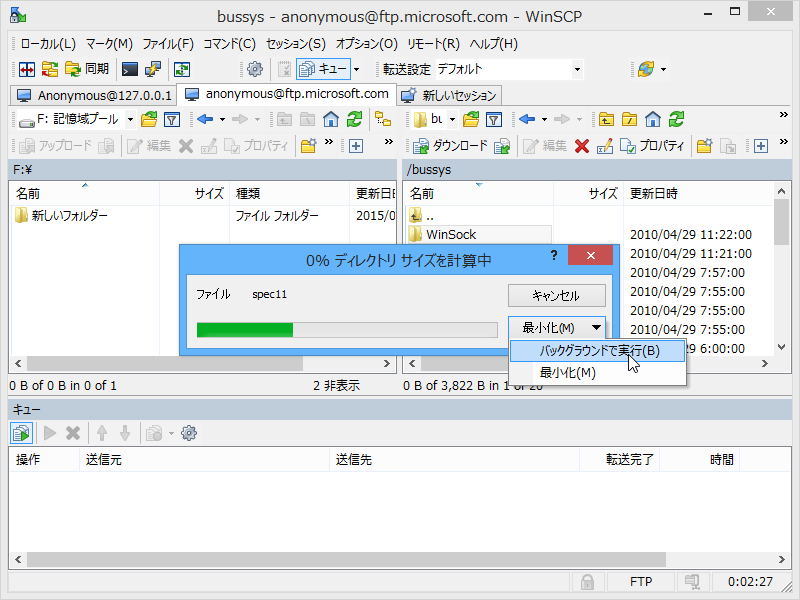Click the remote red X delete icon
This screenshot has width=800, height=600.
click(x=582, y=146)
